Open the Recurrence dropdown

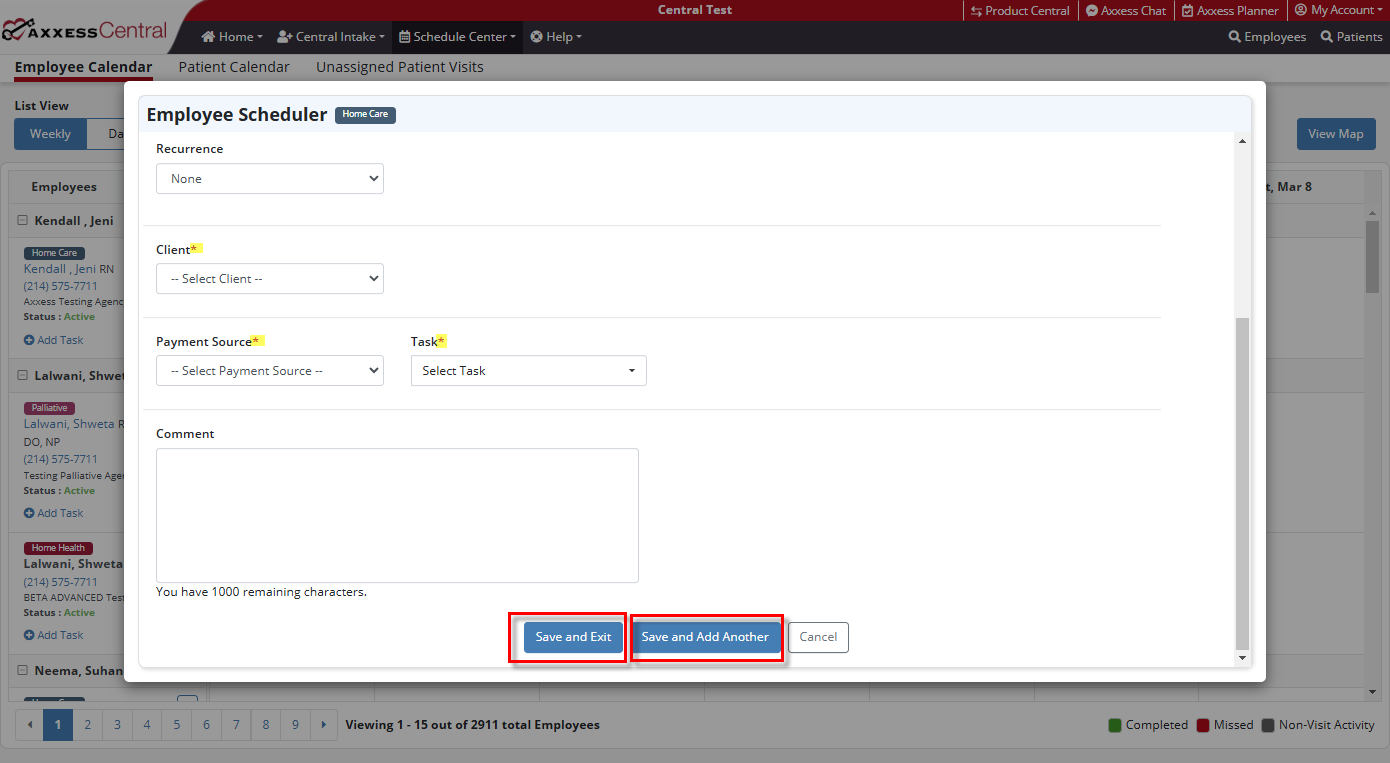[x=270, y=179]
